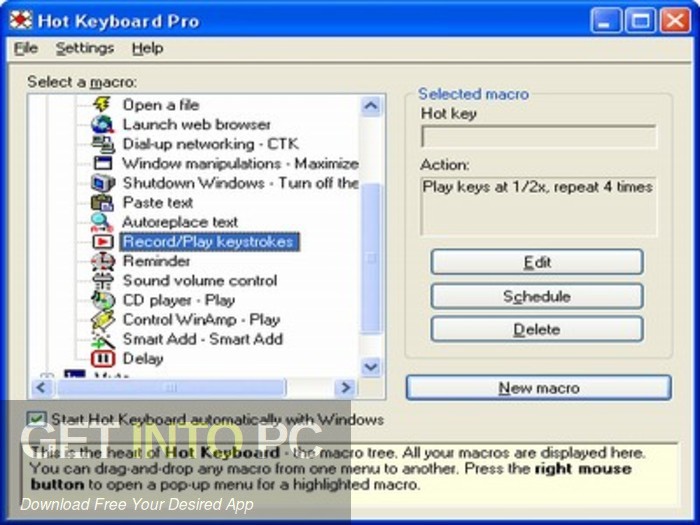Select the Control WinAmp - Play macro
Viewport: 700px width, 525px height.
[201, 320]
